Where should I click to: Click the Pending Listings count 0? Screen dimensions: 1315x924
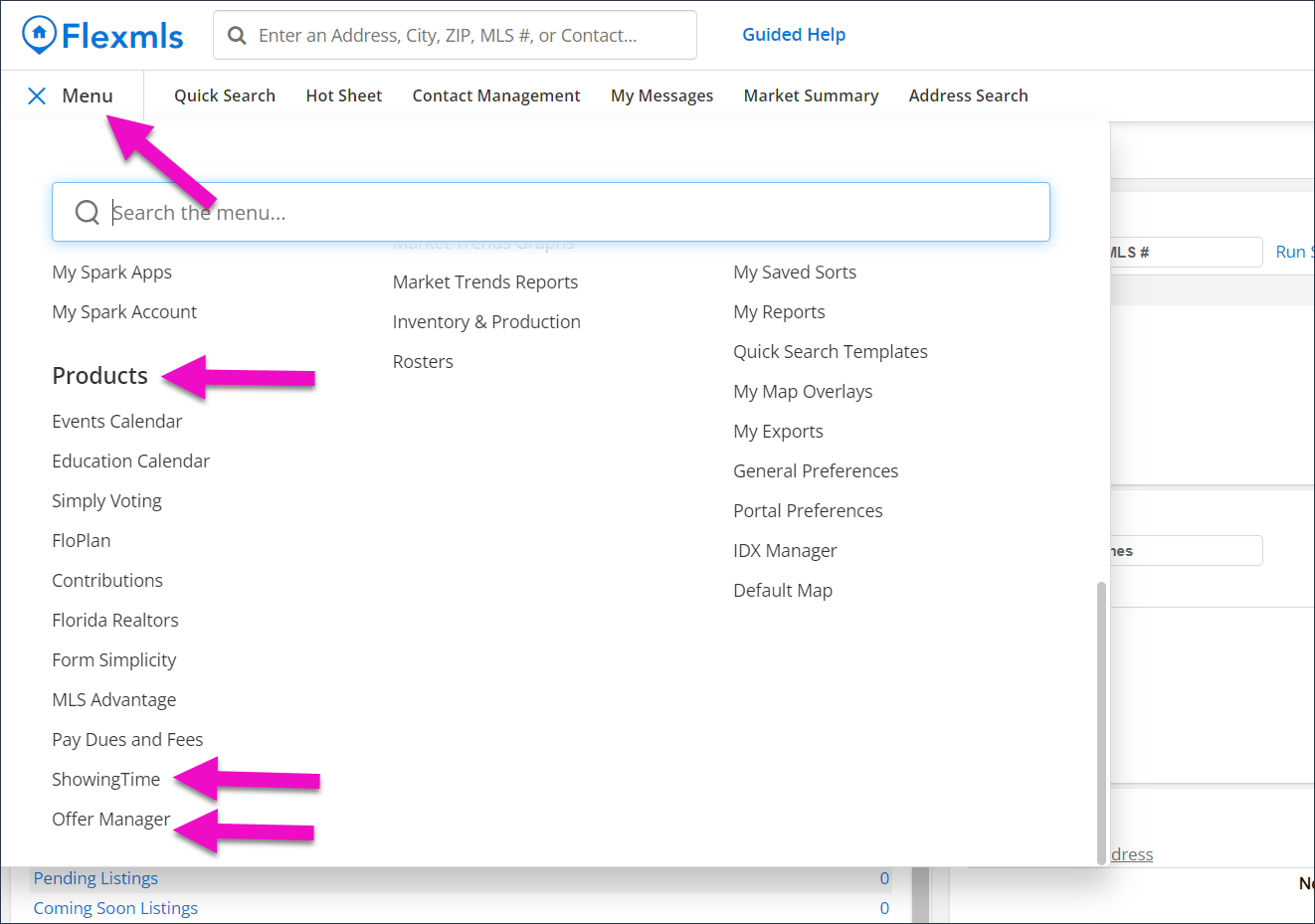click(884, 878)
